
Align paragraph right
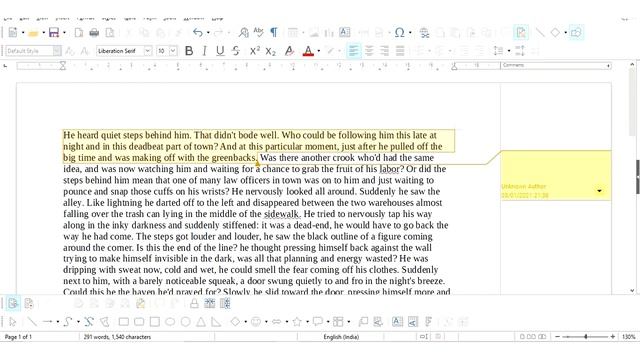384,51
